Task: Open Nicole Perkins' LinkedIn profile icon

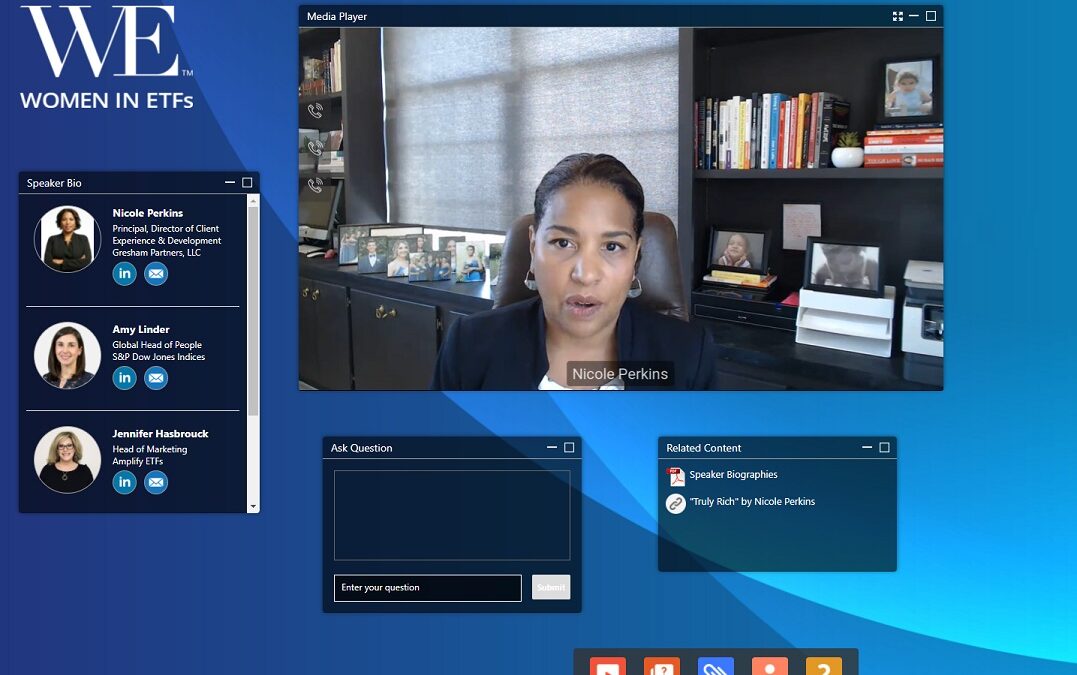Action: click(x=124, y=274)
